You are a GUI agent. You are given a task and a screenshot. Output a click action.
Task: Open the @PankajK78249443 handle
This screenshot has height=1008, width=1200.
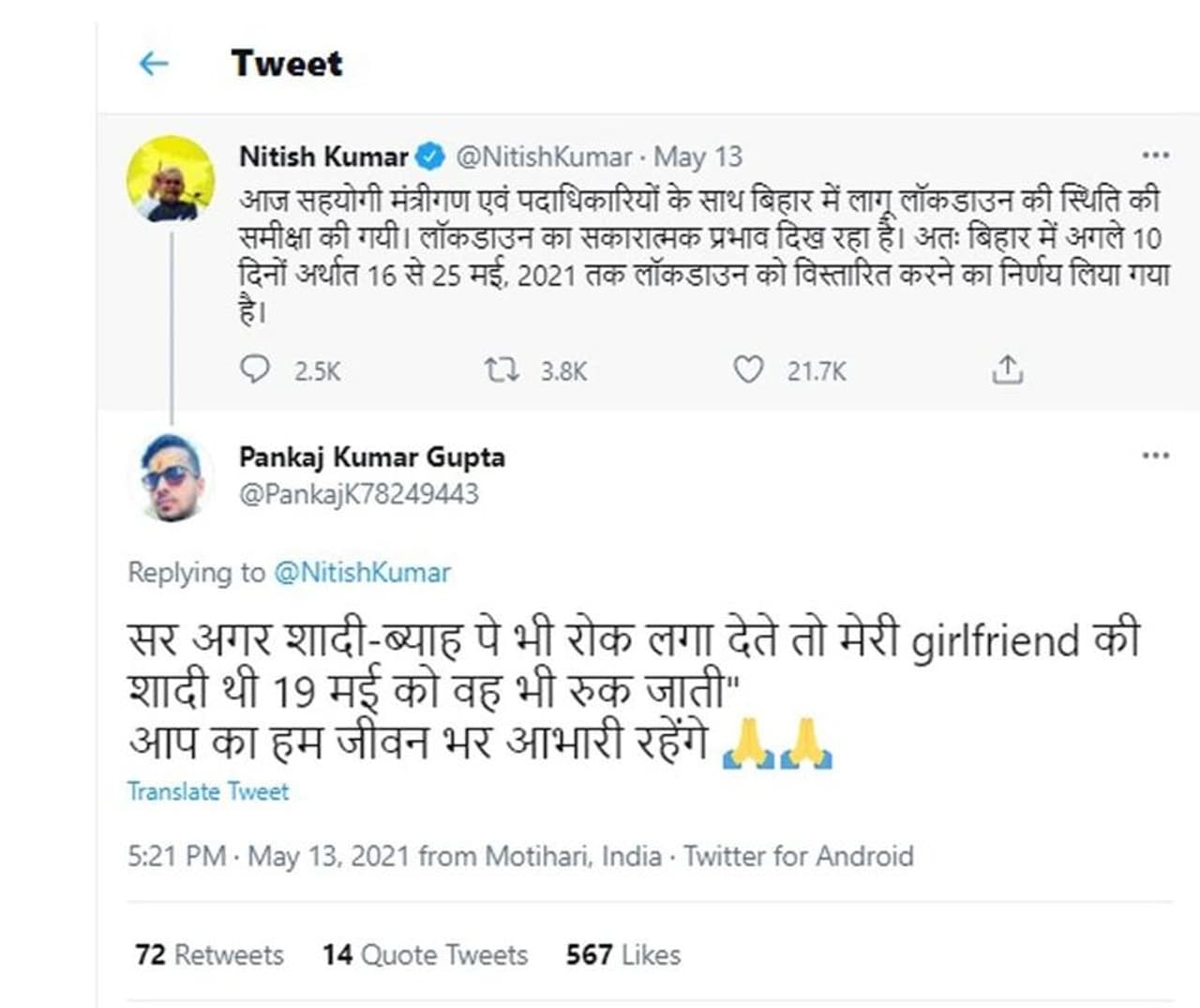coord(358,494)
